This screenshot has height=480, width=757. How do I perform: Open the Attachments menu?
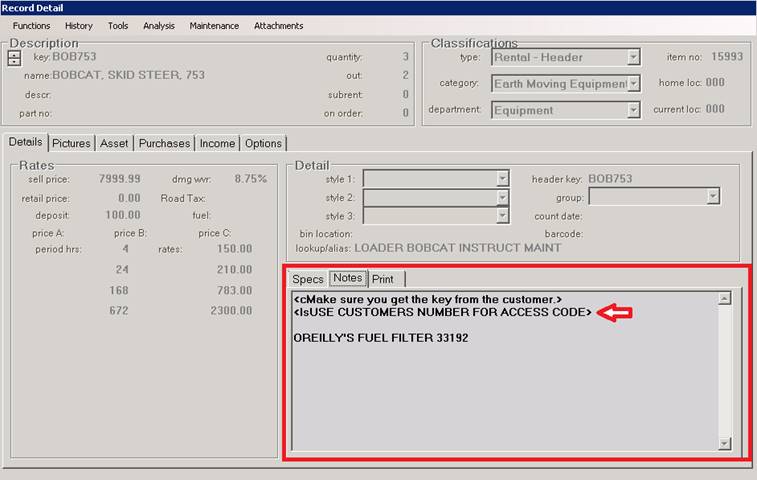point(279,26)
